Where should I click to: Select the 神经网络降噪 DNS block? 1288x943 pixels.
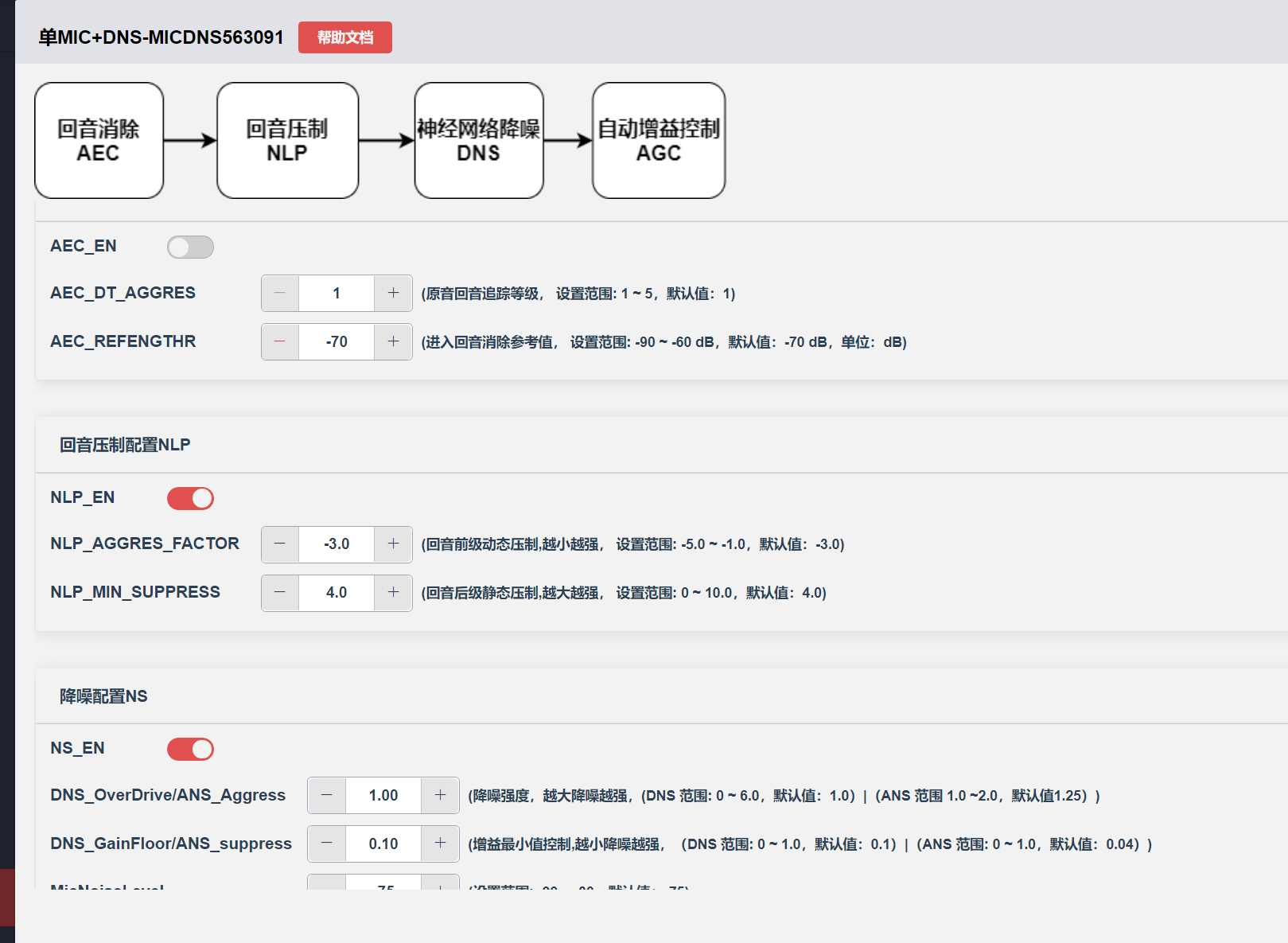click(479, 141)
